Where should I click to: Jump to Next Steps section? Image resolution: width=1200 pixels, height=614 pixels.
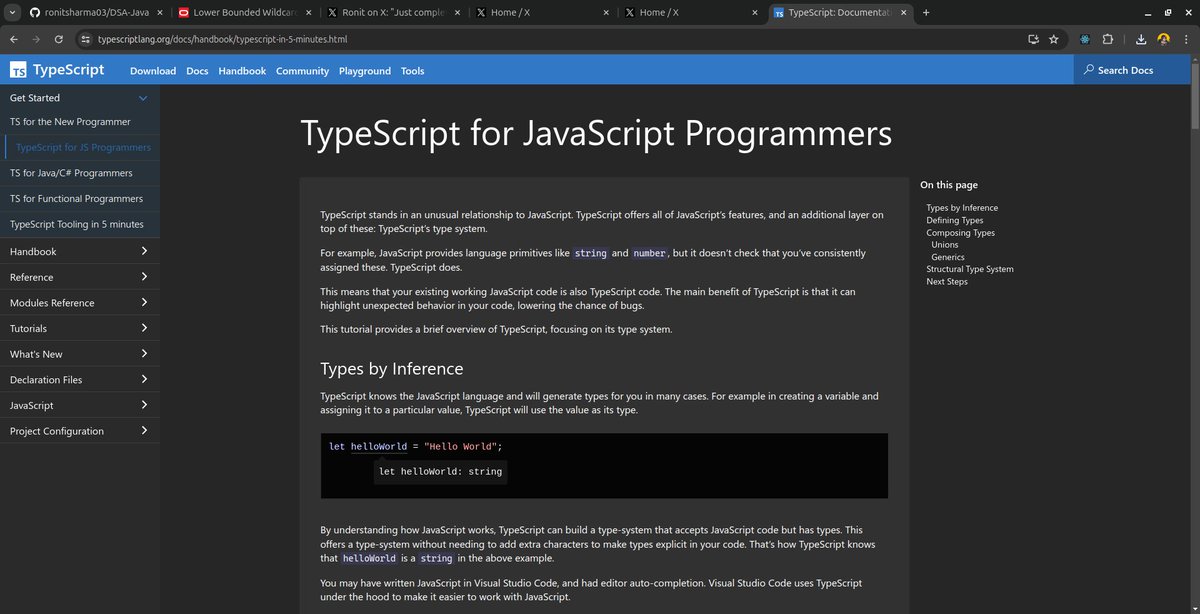(947, 282)
